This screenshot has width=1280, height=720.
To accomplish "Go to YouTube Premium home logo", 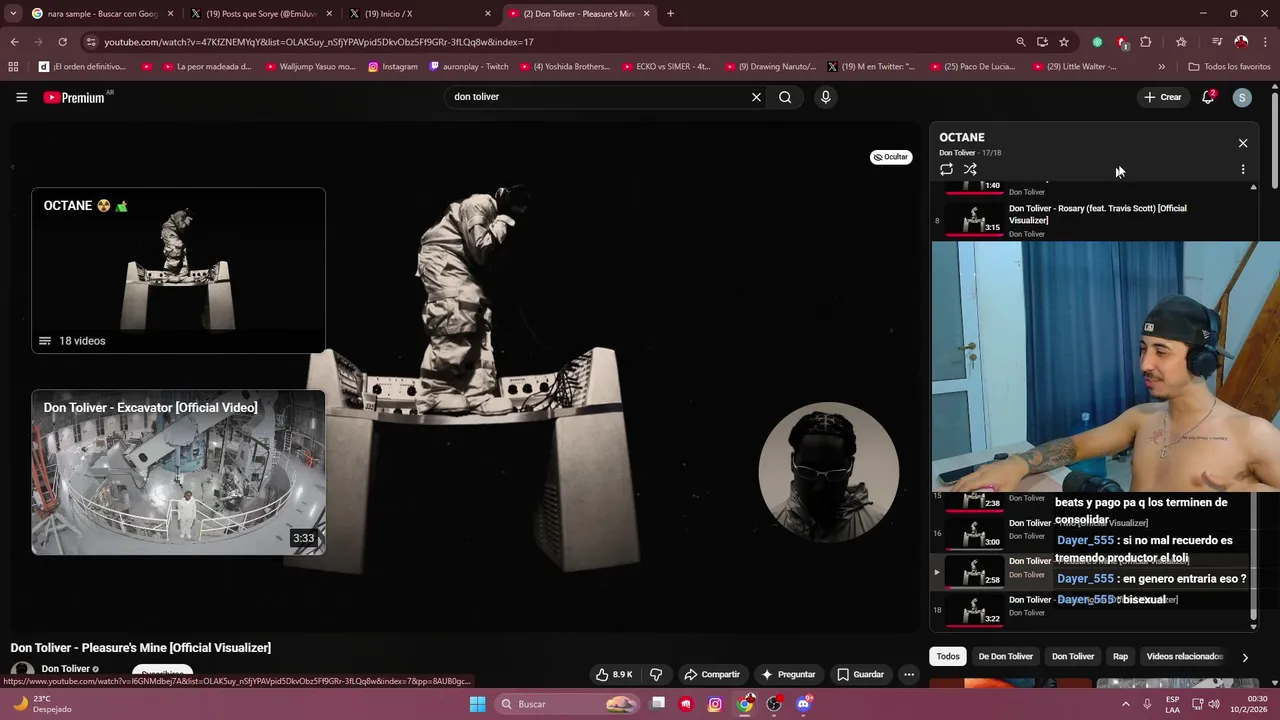I will (75, 97).
